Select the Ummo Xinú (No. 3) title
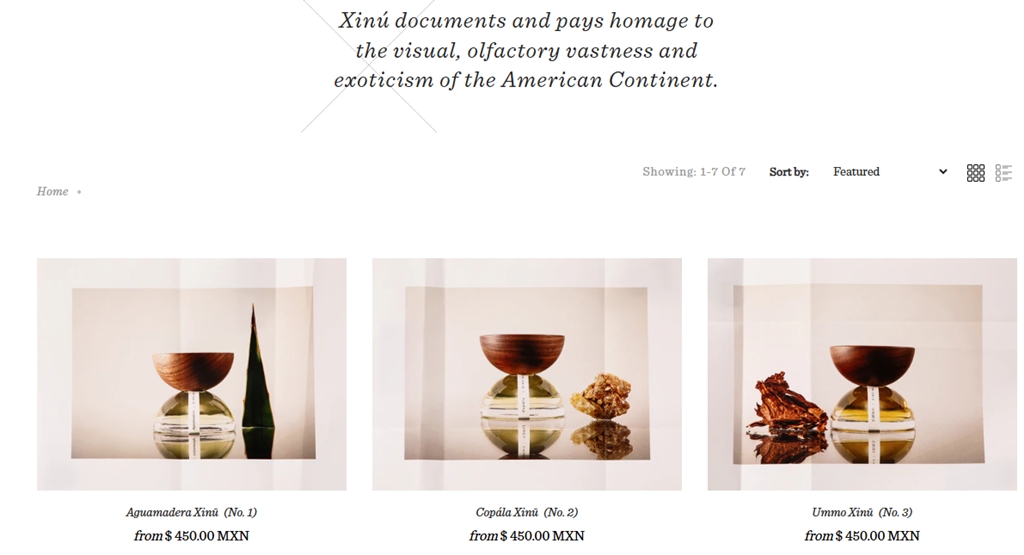 862,513
